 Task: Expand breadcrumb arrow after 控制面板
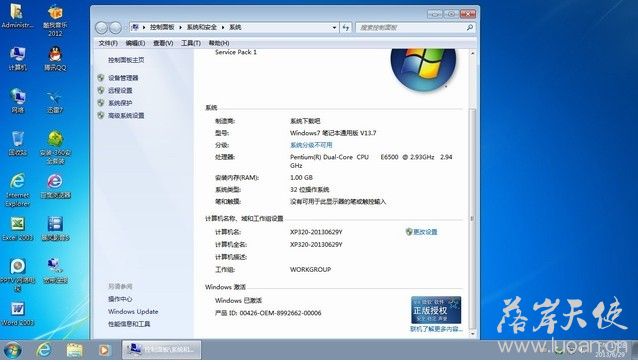181,27
